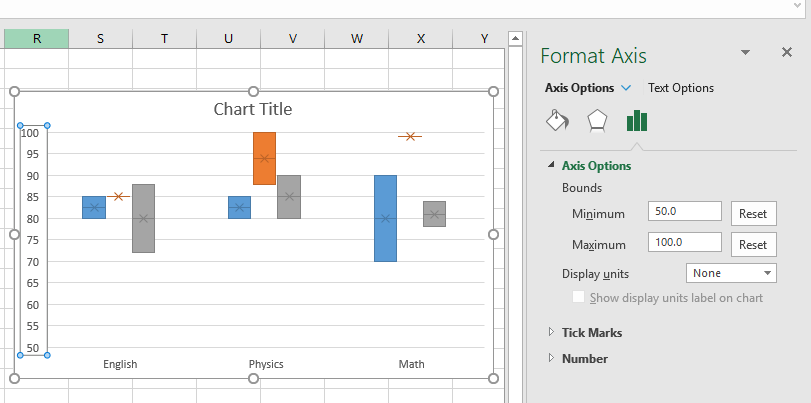Click the chart's right-middle resize handle
The image size is (811, 403).
point(493,235)
